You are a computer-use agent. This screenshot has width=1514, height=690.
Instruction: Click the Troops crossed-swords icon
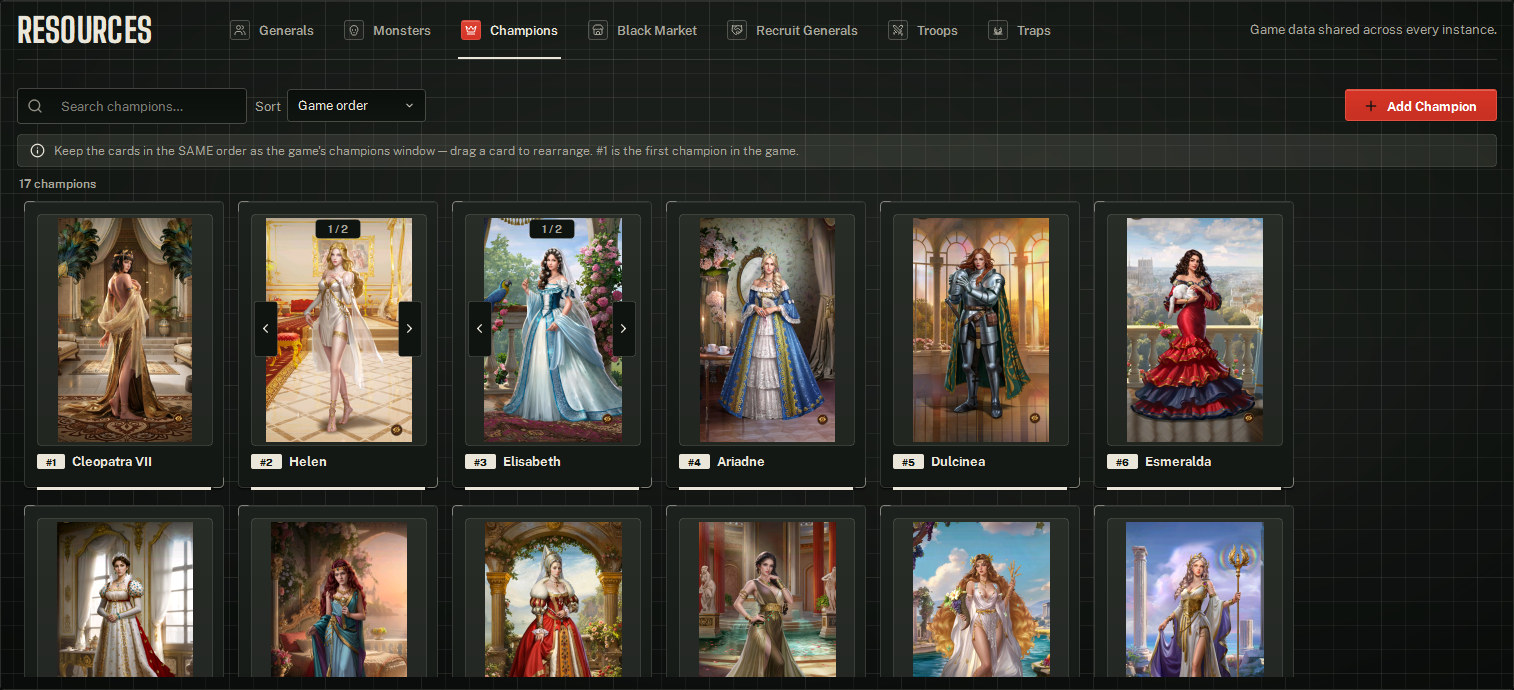click(898, 30)
